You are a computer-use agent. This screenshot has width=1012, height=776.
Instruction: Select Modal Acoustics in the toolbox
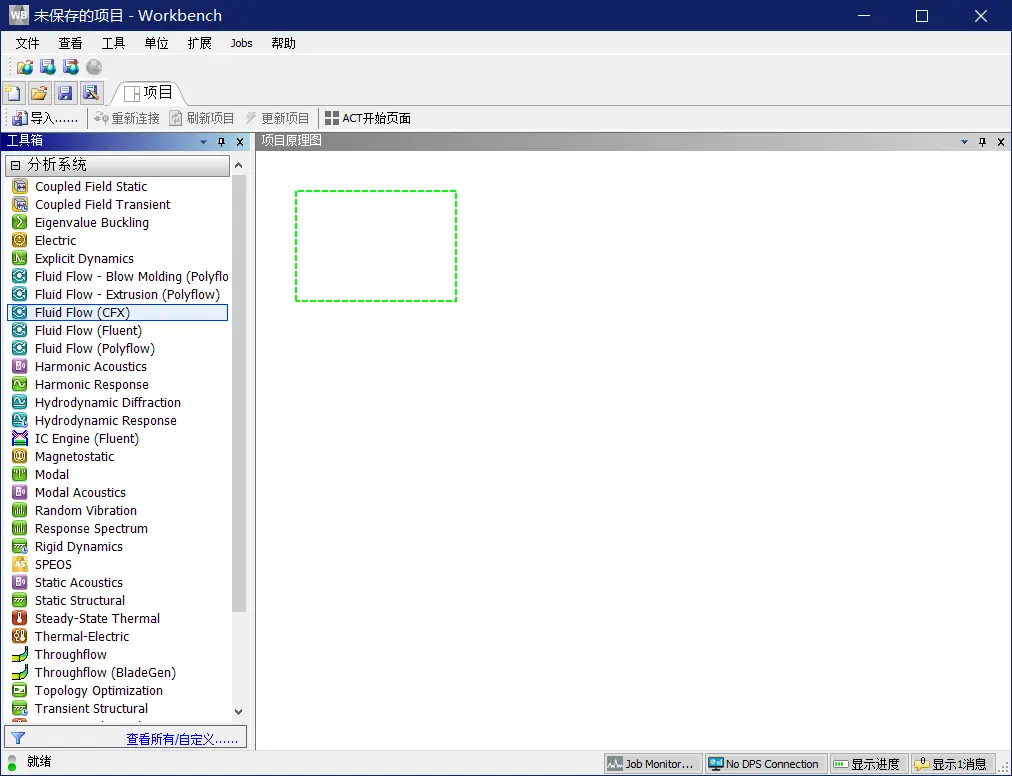(119, 493)
